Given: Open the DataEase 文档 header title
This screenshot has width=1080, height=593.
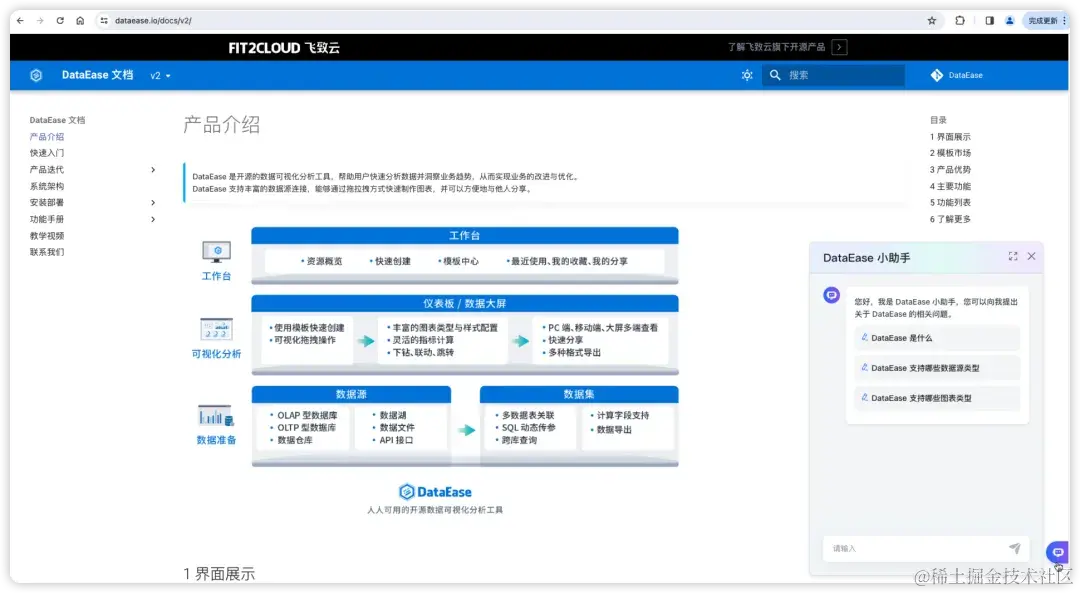Looking at the screenshot, I should tap(97, 75).
